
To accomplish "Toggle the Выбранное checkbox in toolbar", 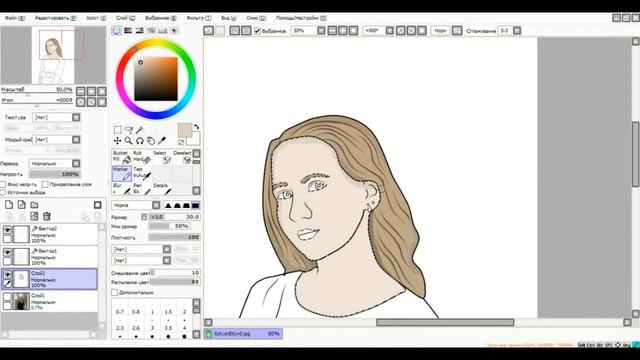I will 258,31.
